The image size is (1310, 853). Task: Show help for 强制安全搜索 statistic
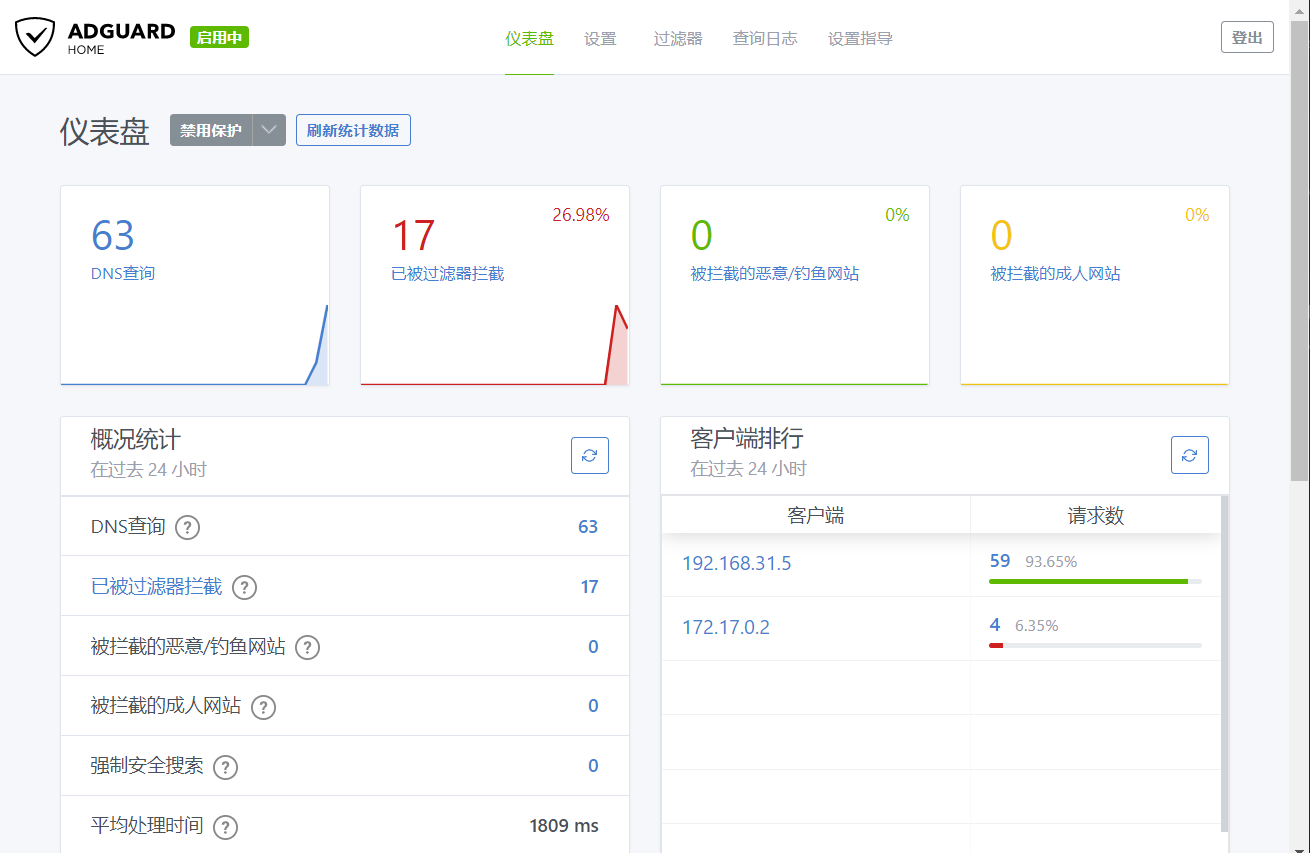226,767
